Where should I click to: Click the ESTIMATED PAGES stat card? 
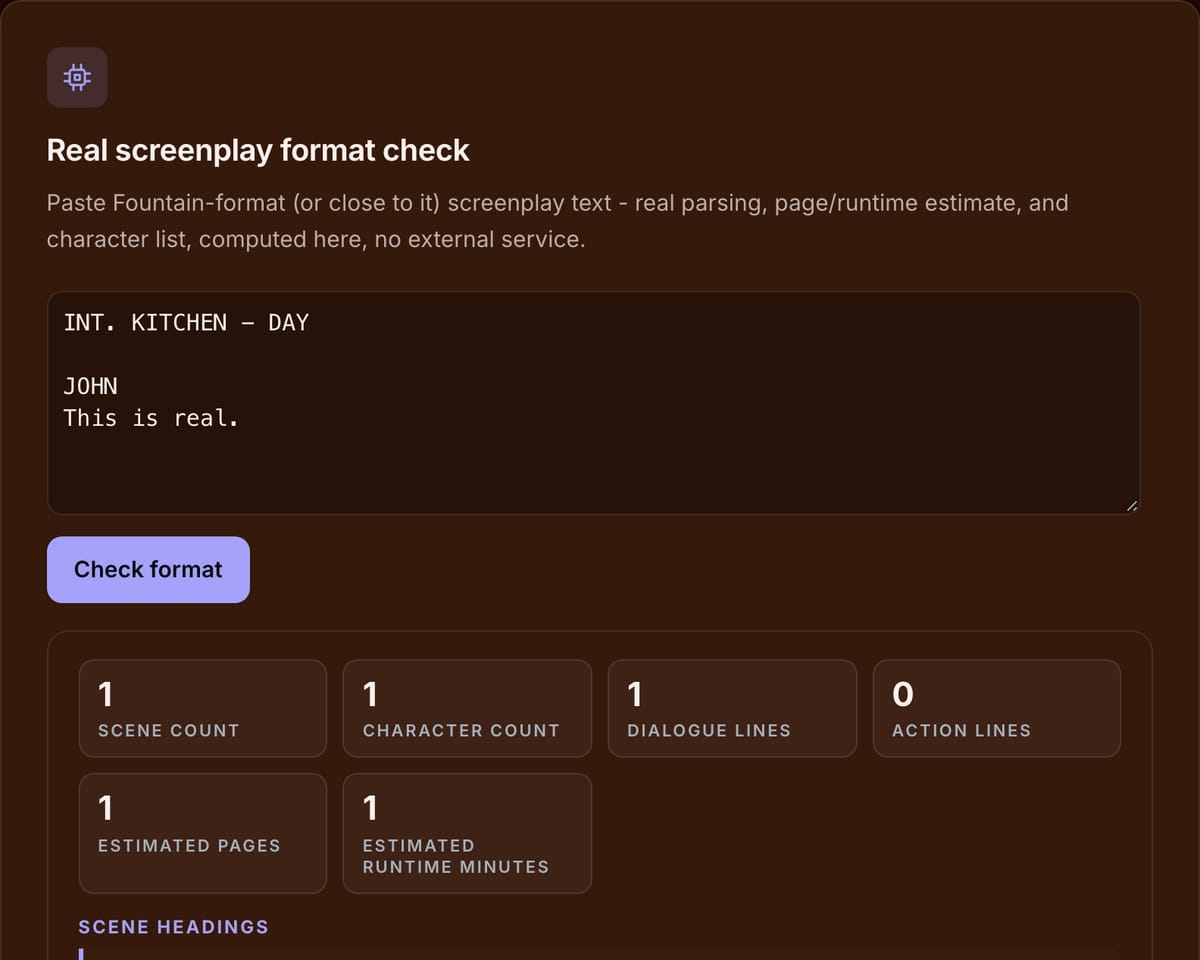(x=203, y=833)
